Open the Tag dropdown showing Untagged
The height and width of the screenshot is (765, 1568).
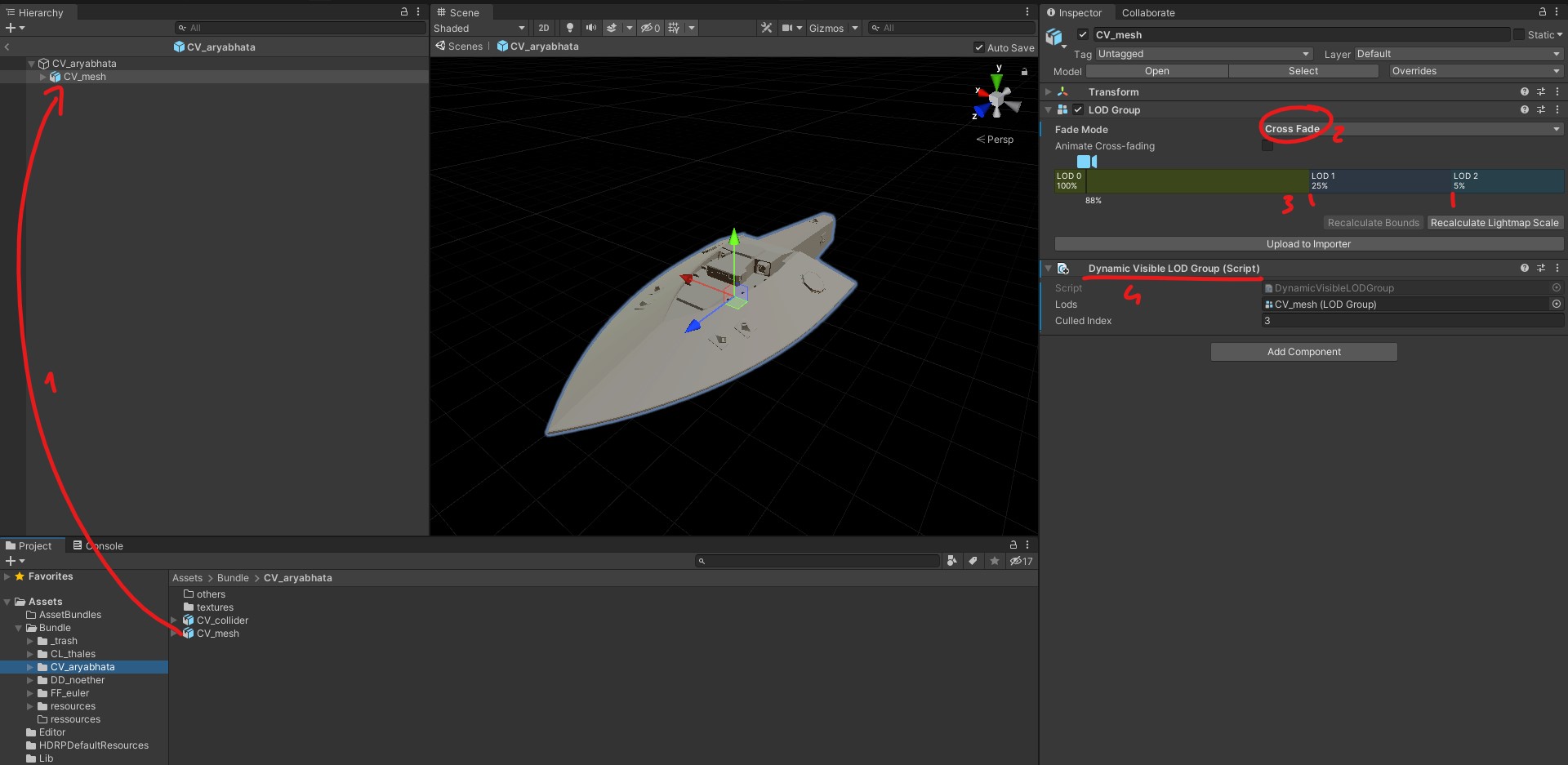(1204, 54)
